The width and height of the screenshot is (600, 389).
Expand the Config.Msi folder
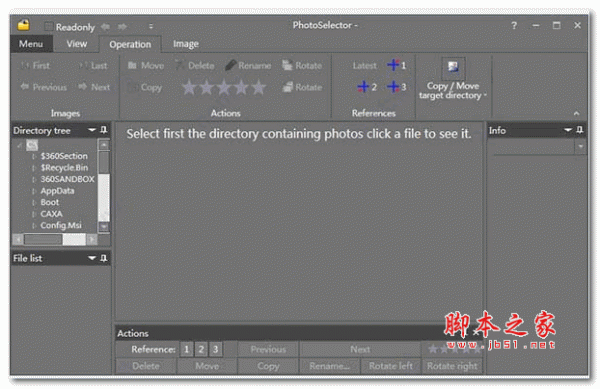[x=34, y=226]
